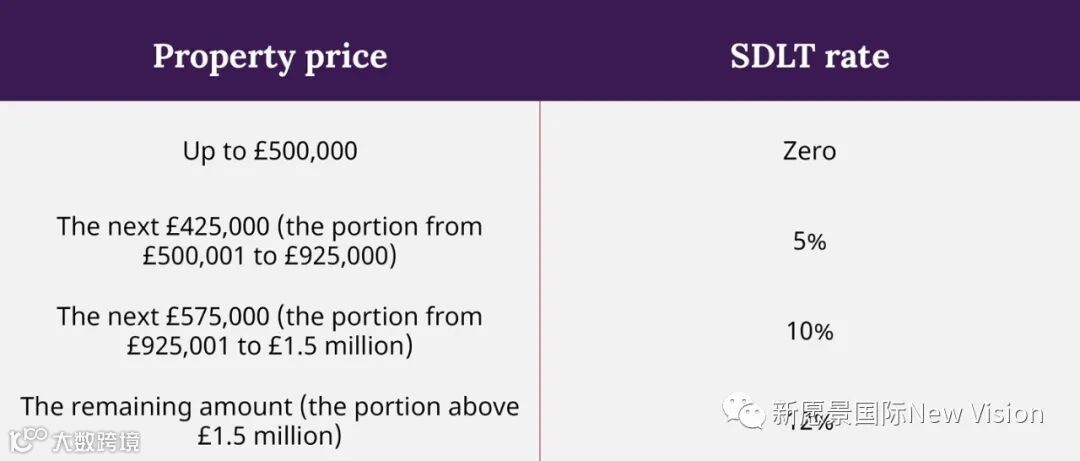This screenshot has height=461, width=1080.
Task: Click the WeChat logo icon watermark
Action: (743, 411)
